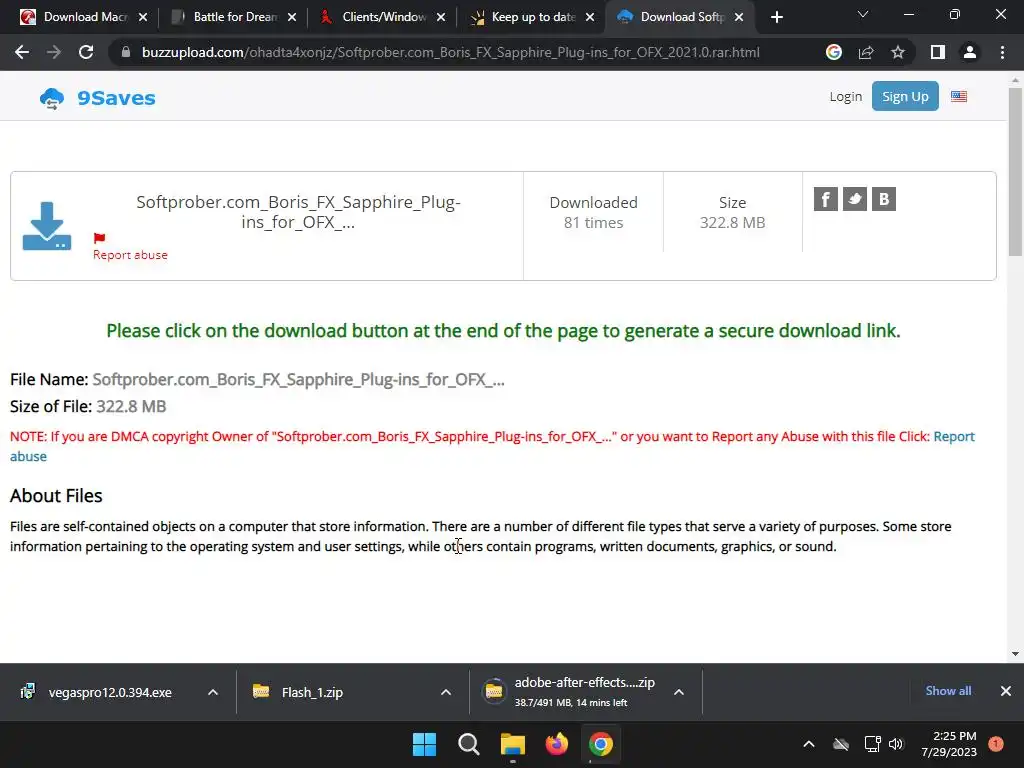Click the 9Saves site name link

click(x=116, y=98)
